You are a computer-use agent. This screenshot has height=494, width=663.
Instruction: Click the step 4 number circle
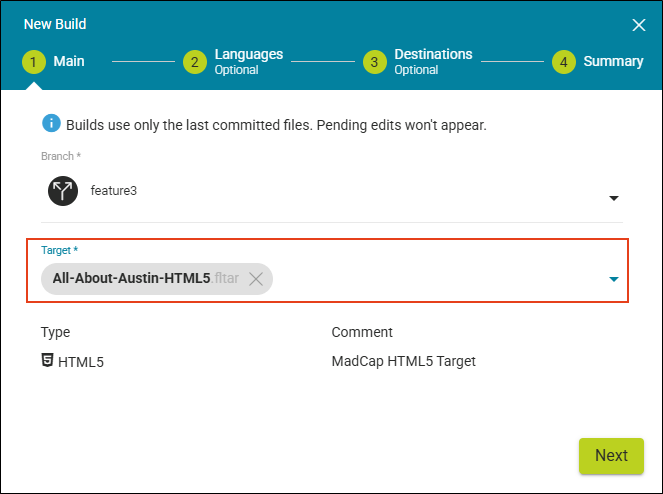point(564,62)
